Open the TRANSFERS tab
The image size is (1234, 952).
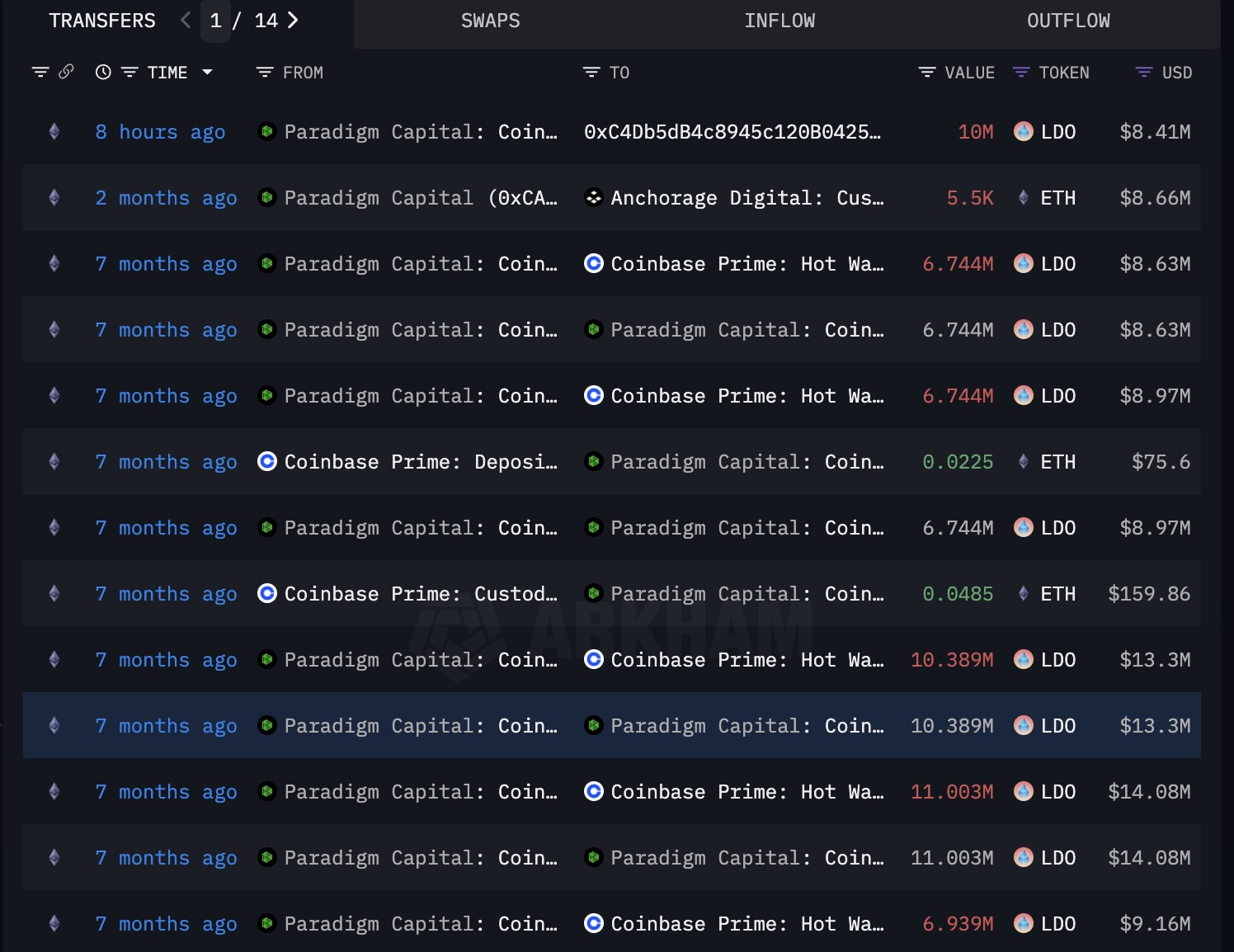point(101,21)
